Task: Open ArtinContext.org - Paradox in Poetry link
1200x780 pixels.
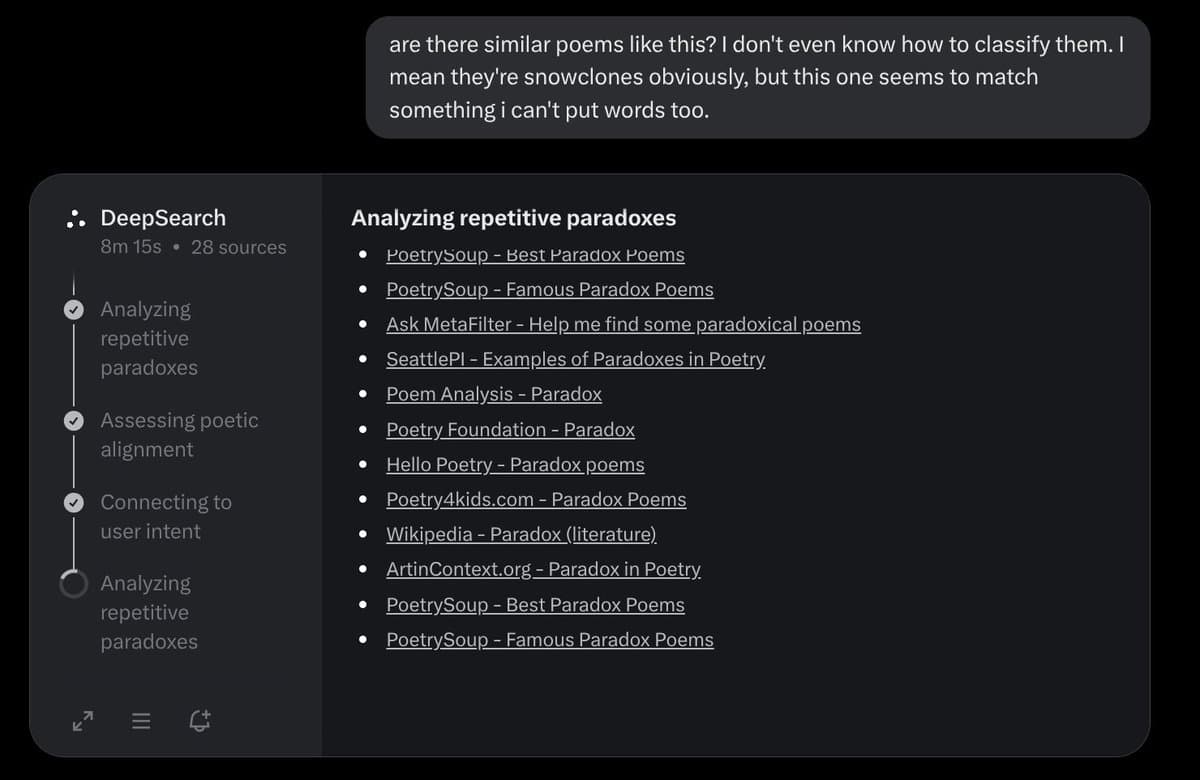Action: [543, 569]
